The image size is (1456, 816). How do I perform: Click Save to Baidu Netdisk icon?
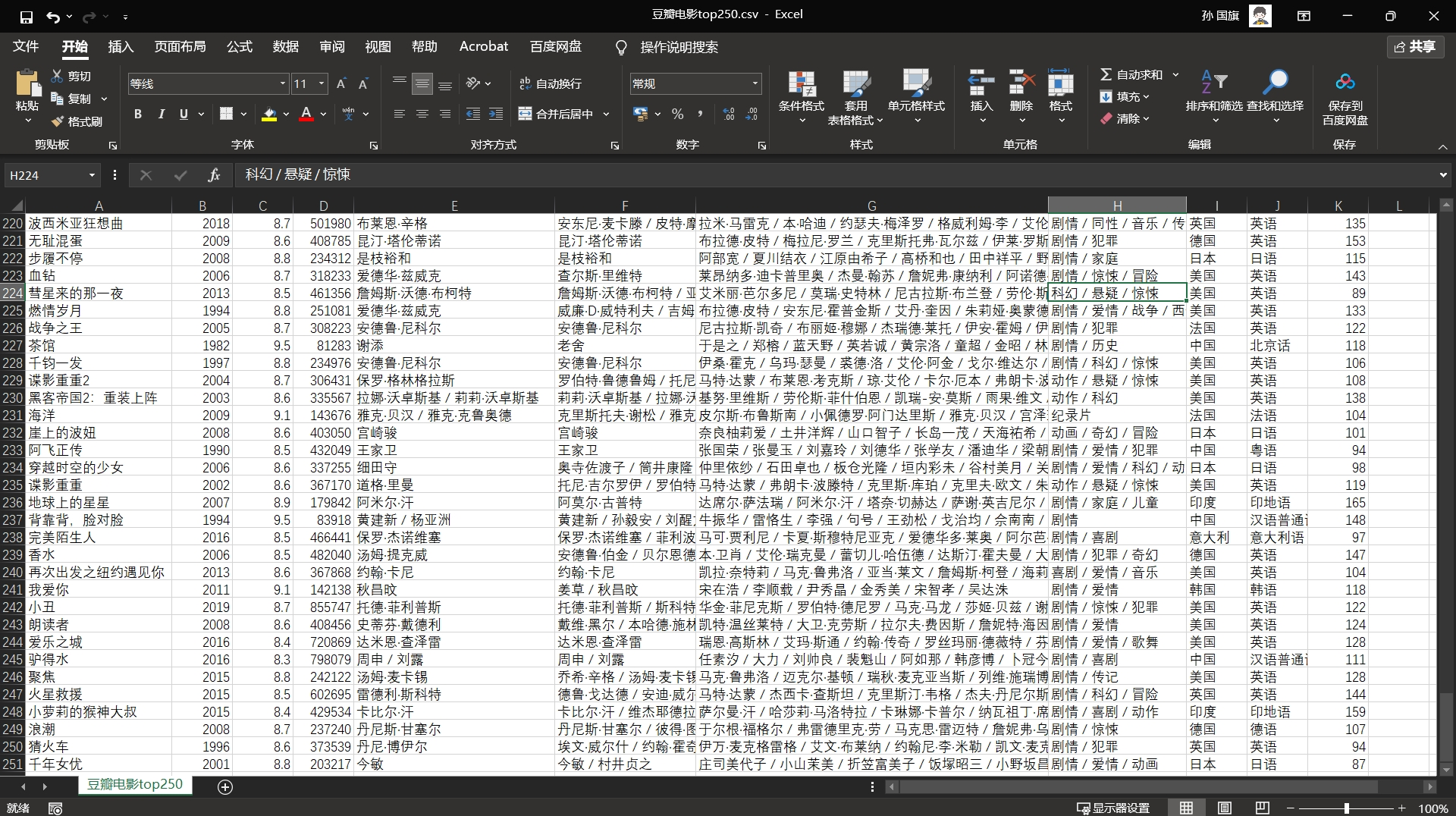point(1345,82)
